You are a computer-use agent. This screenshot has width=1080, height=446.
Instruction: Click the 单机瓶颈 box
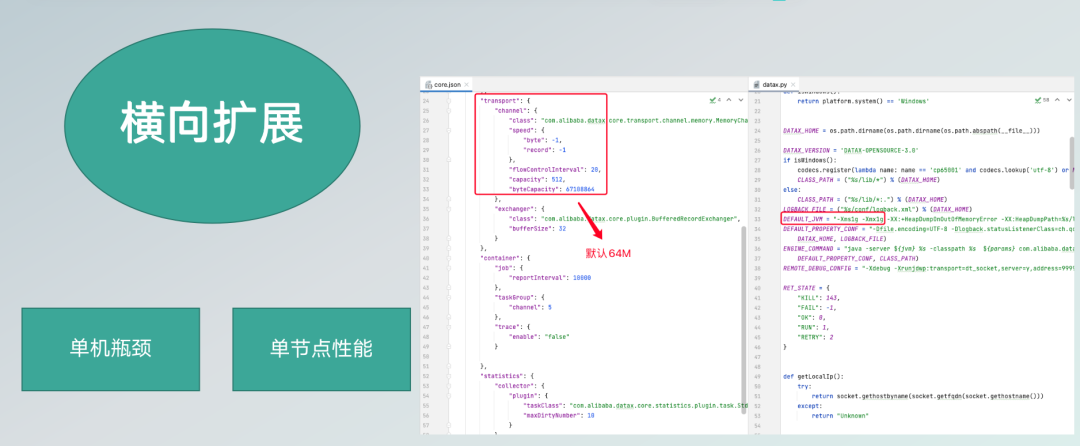tap(111, 349)
